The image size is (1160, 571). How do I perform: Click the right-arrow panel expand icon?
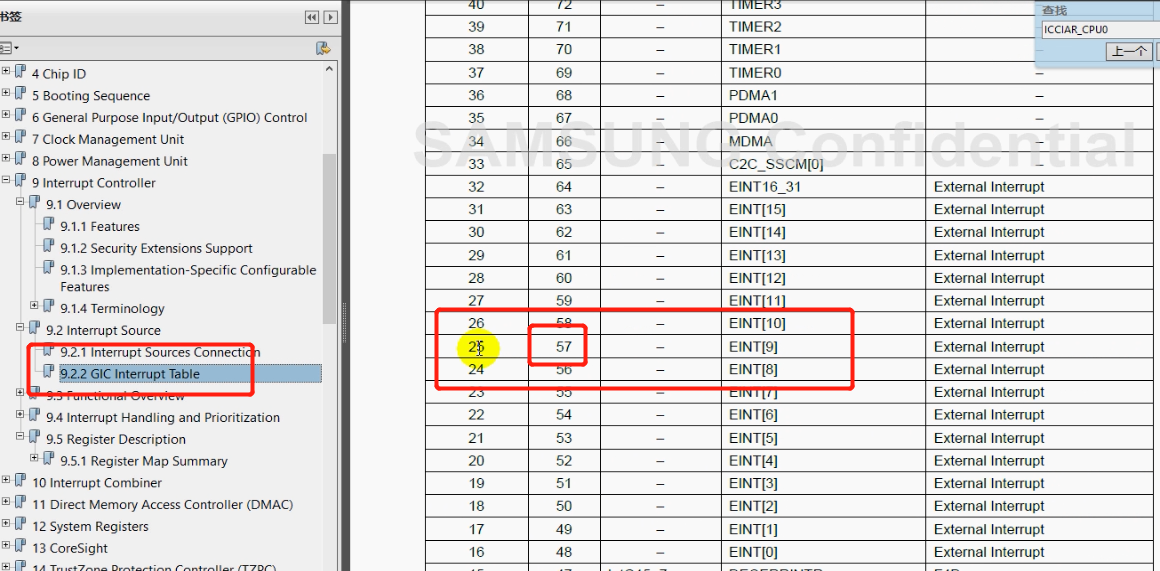[x=329, y=17]
